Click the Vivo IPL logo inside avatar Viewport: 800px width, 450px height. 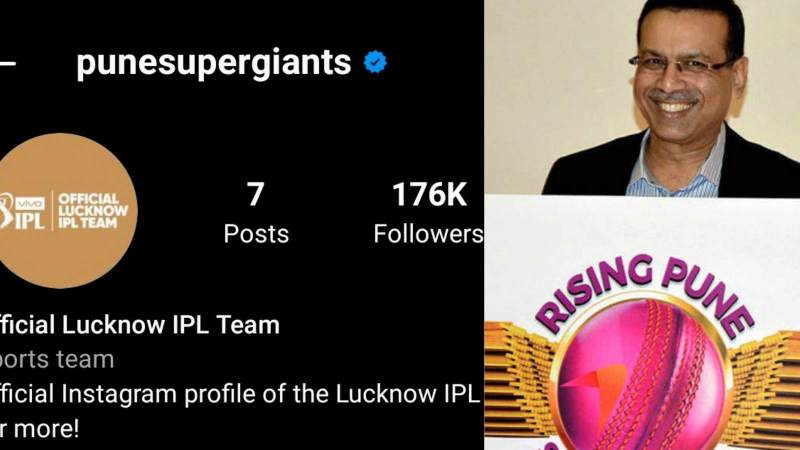[22, 211]
